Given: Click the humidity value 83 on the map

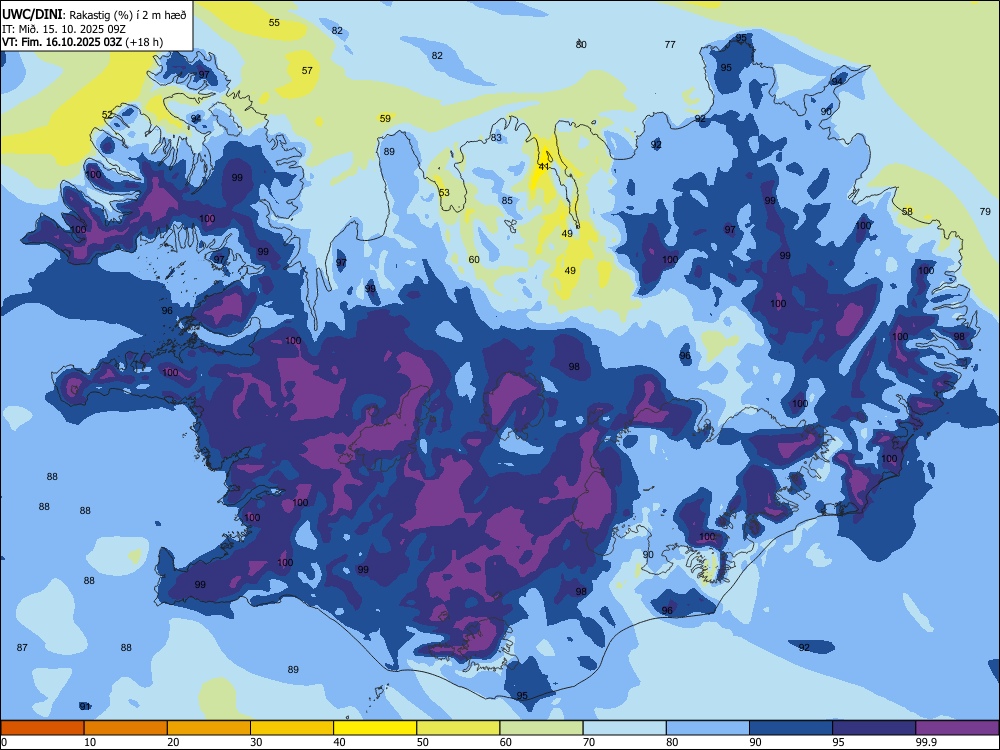Looking at the screenshot, I should point(496,138).
